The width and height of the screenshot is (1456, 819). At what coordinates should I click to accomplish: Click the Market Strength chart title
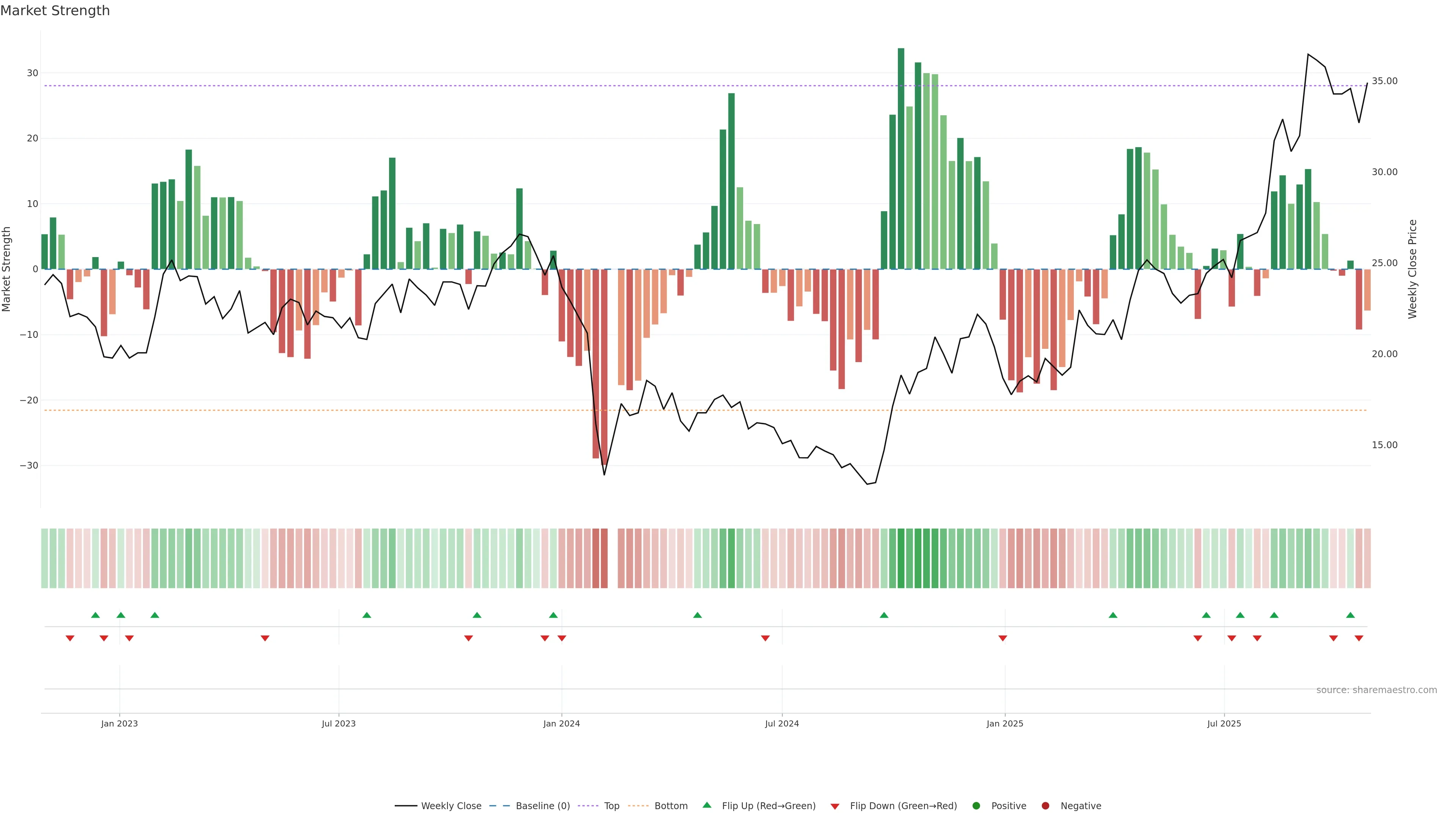click(55, 10)
